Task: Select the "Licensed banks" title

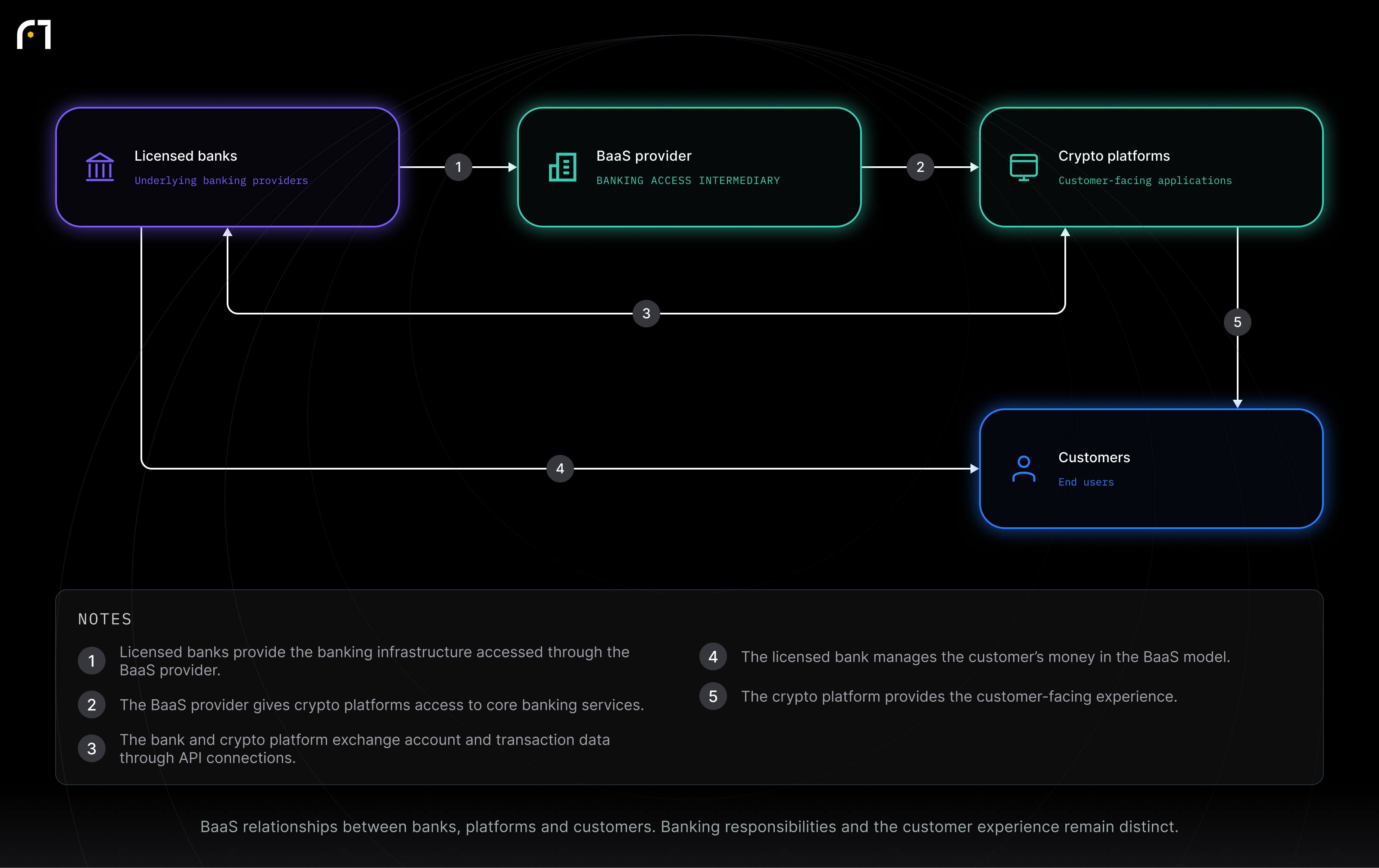Action: point(186,156)
